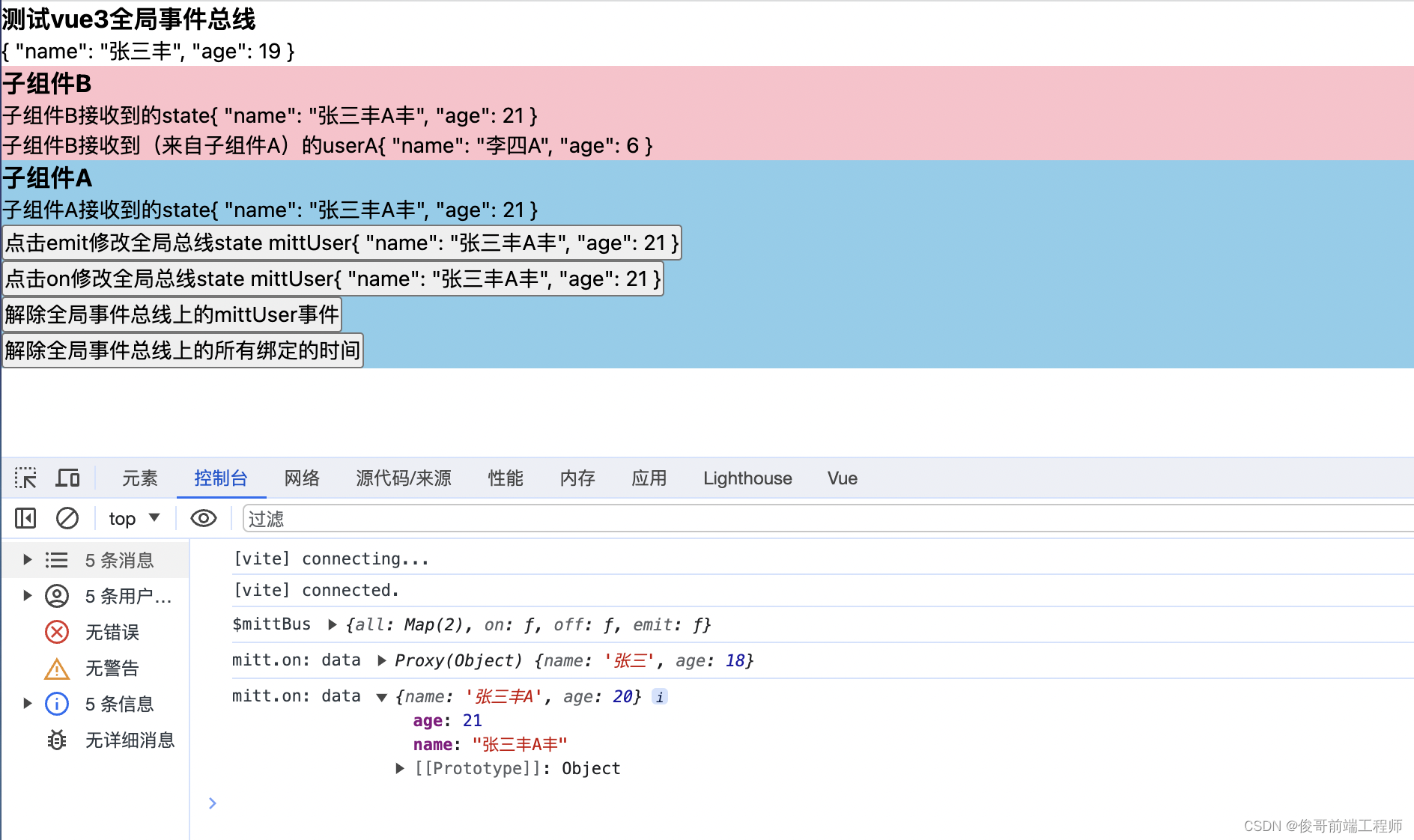Open the 内存 tab
Screen dimensions: 1414x840
point(577,478)
